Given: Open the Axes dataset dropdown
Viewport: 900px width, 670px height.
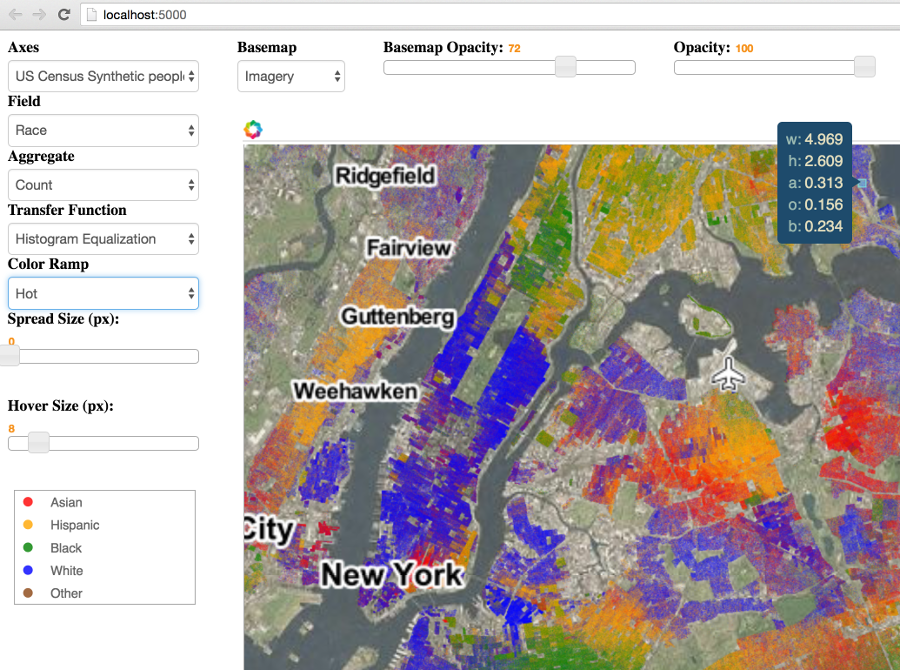Looking at the screenshot, I should [103, 76].
